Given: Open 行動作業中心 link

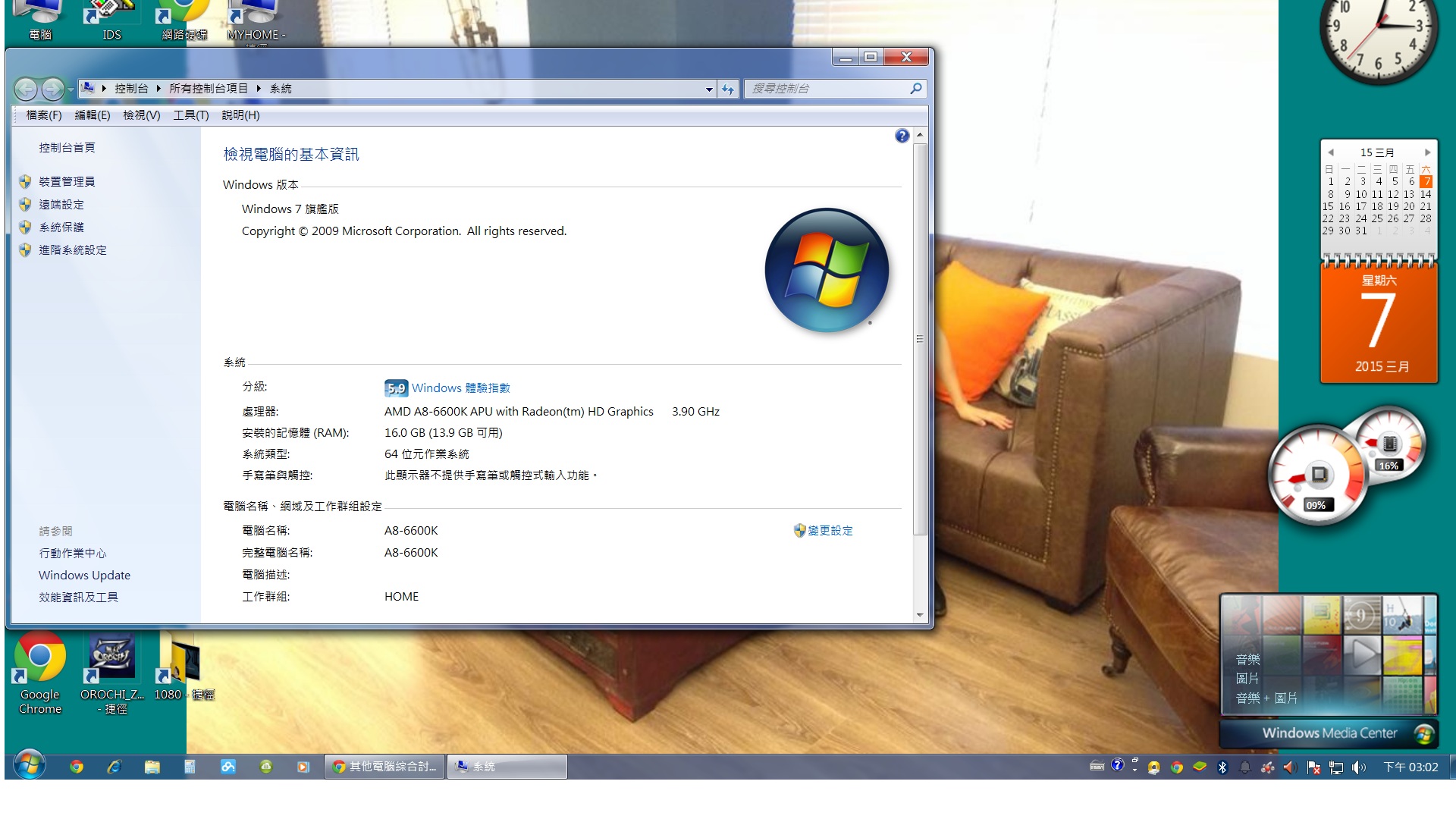Looking at the screenshot, I should [x=73, y=554].
